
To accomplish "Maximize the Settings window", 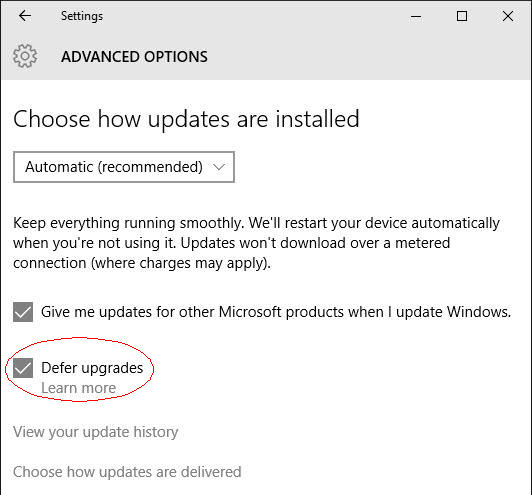I will click(462, 16).
